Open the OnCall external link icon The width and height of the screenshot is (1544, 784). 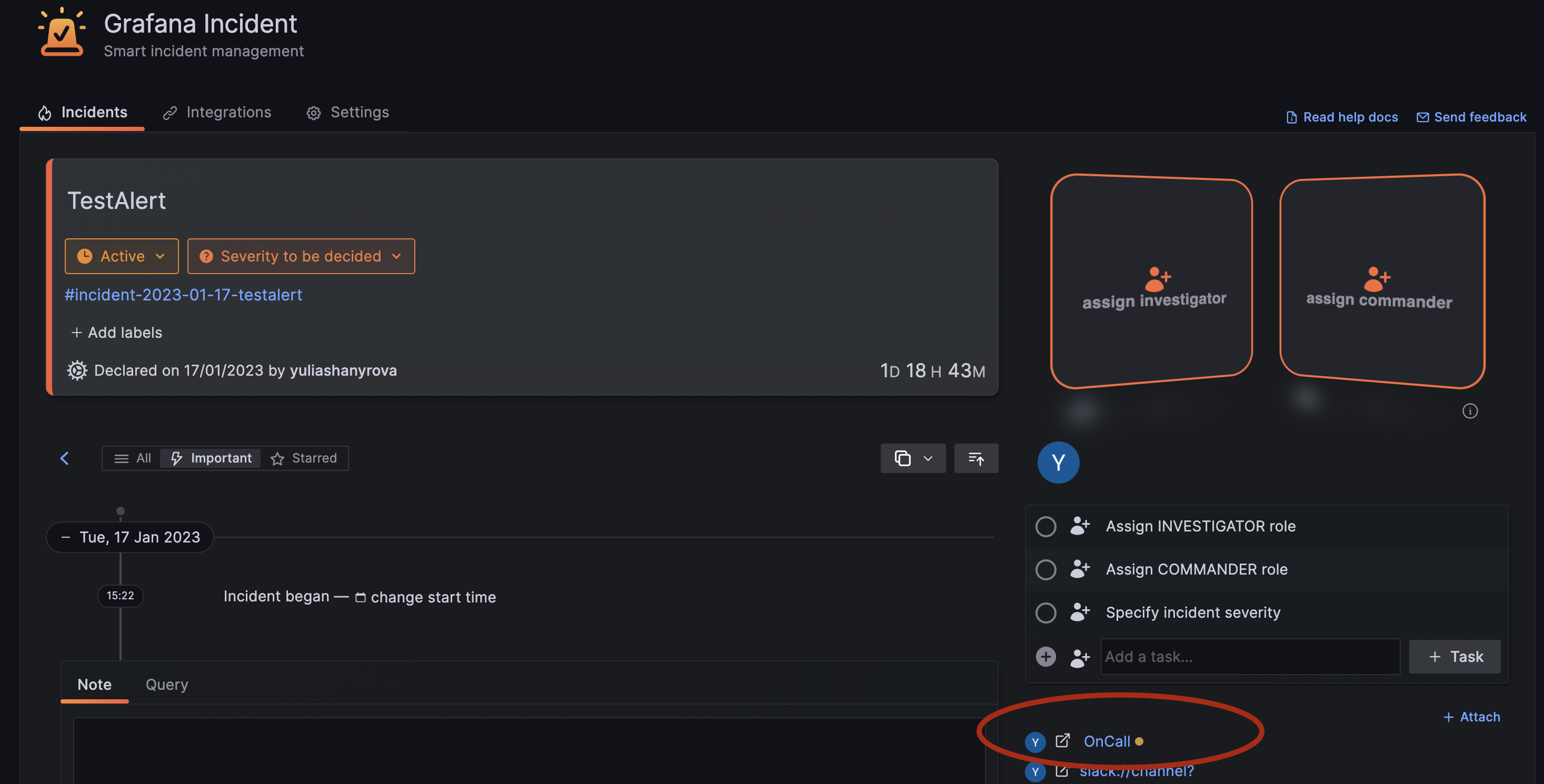[1063, 741]
